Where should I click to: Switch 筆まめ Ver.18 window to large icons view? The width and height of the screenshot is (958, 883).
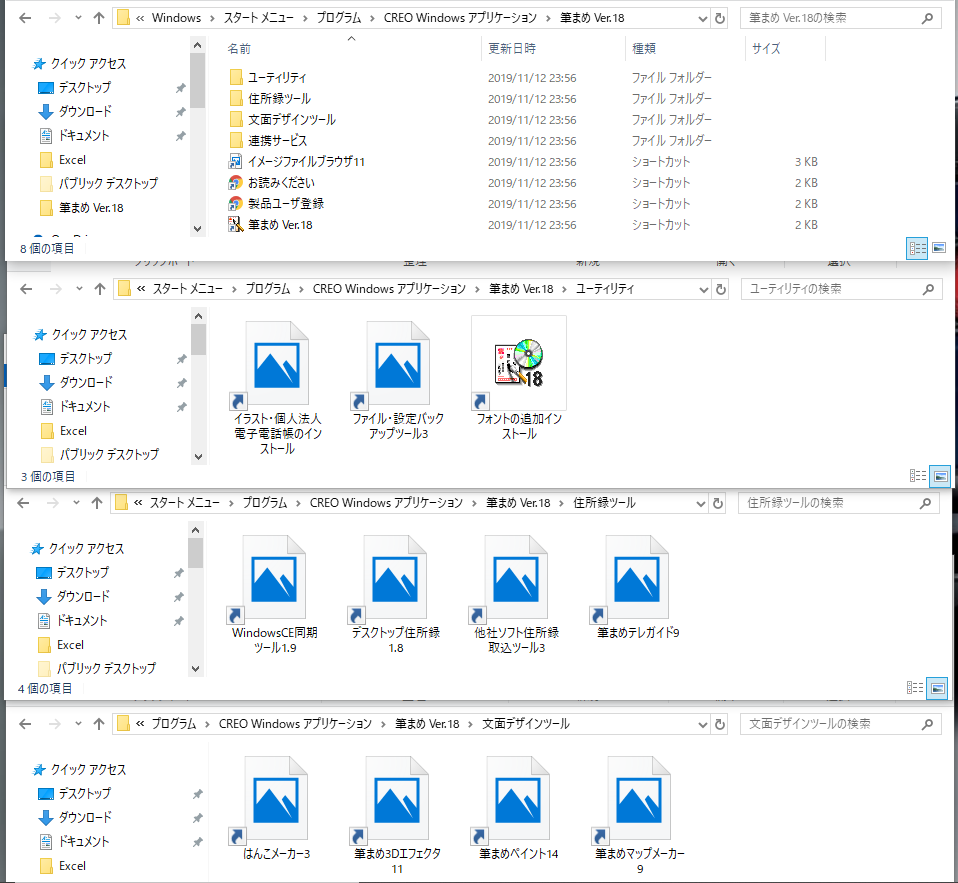[939, 248]
